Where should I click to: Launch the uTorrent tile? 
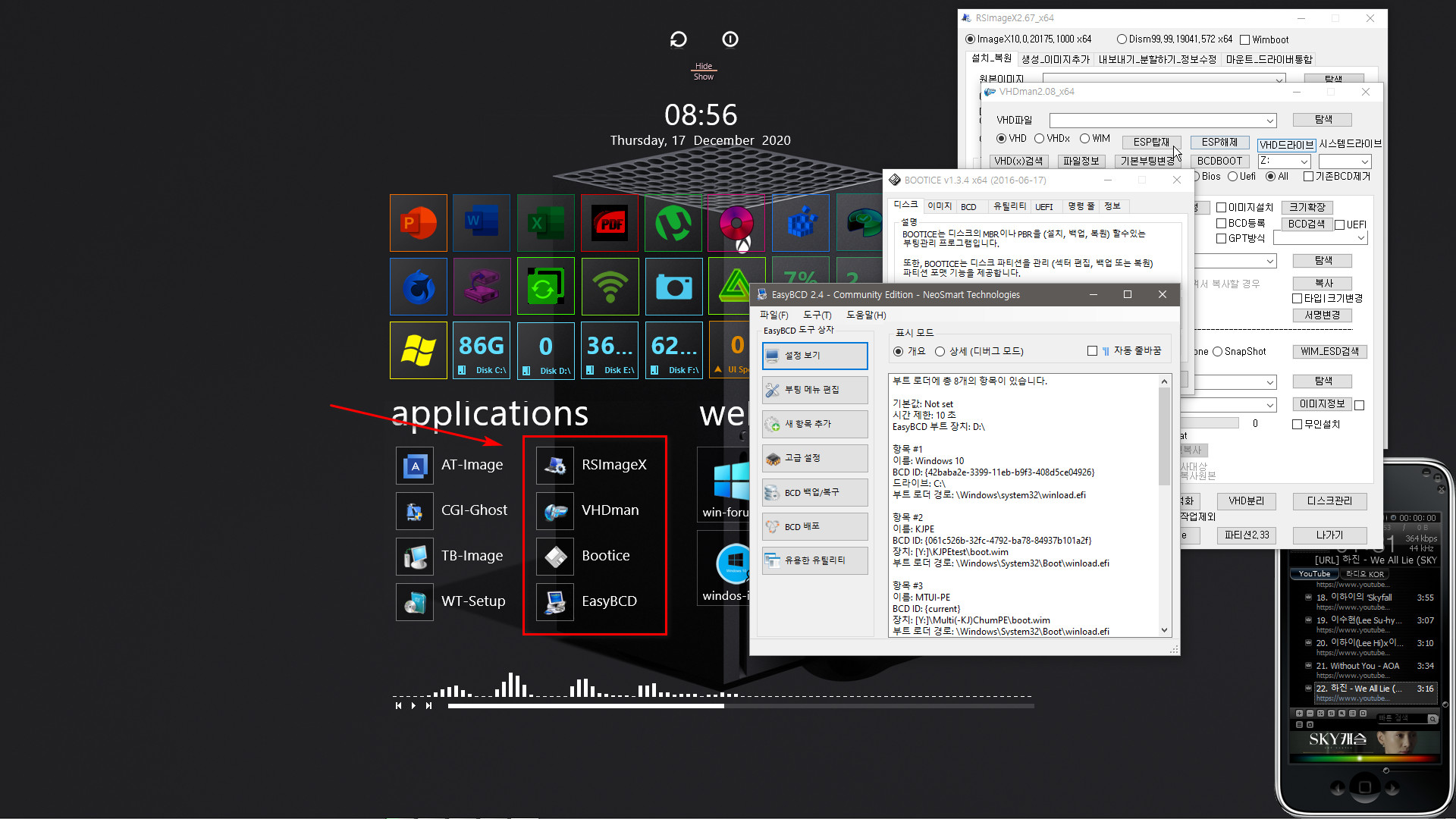pyautogui.click(x=673, y=223)
